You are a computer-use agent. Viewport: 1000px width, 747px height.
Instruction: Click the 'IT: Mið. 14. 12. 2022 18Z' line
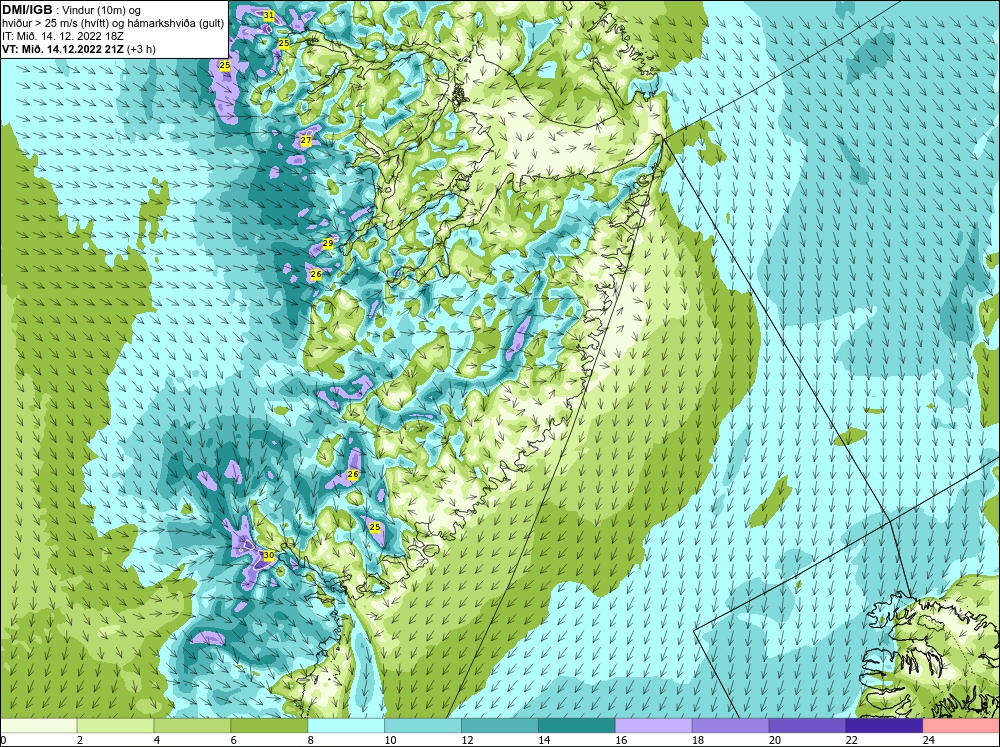click(62, 36)
